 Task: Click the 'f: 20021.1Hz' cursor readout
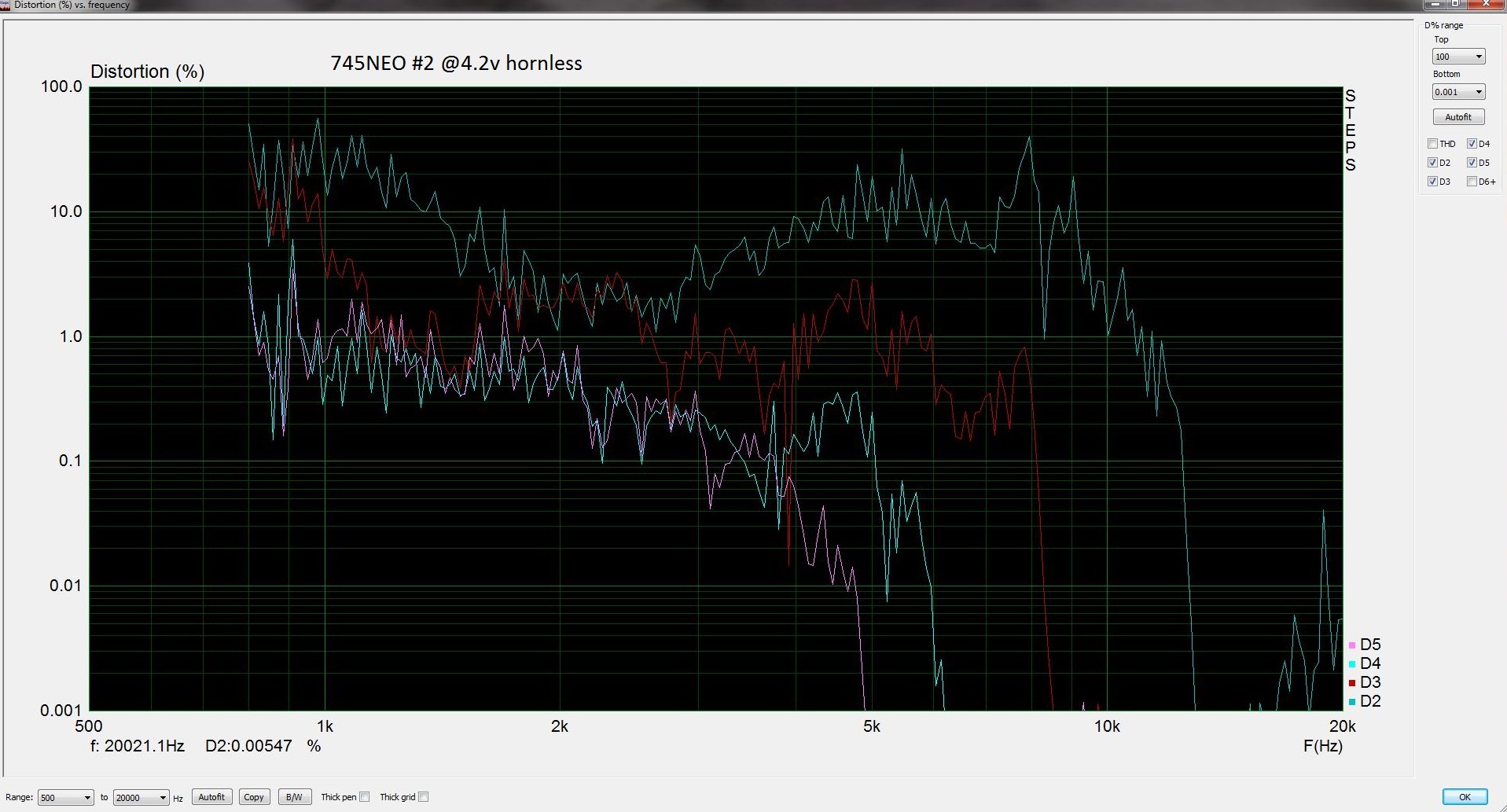[x=138, y=746]
